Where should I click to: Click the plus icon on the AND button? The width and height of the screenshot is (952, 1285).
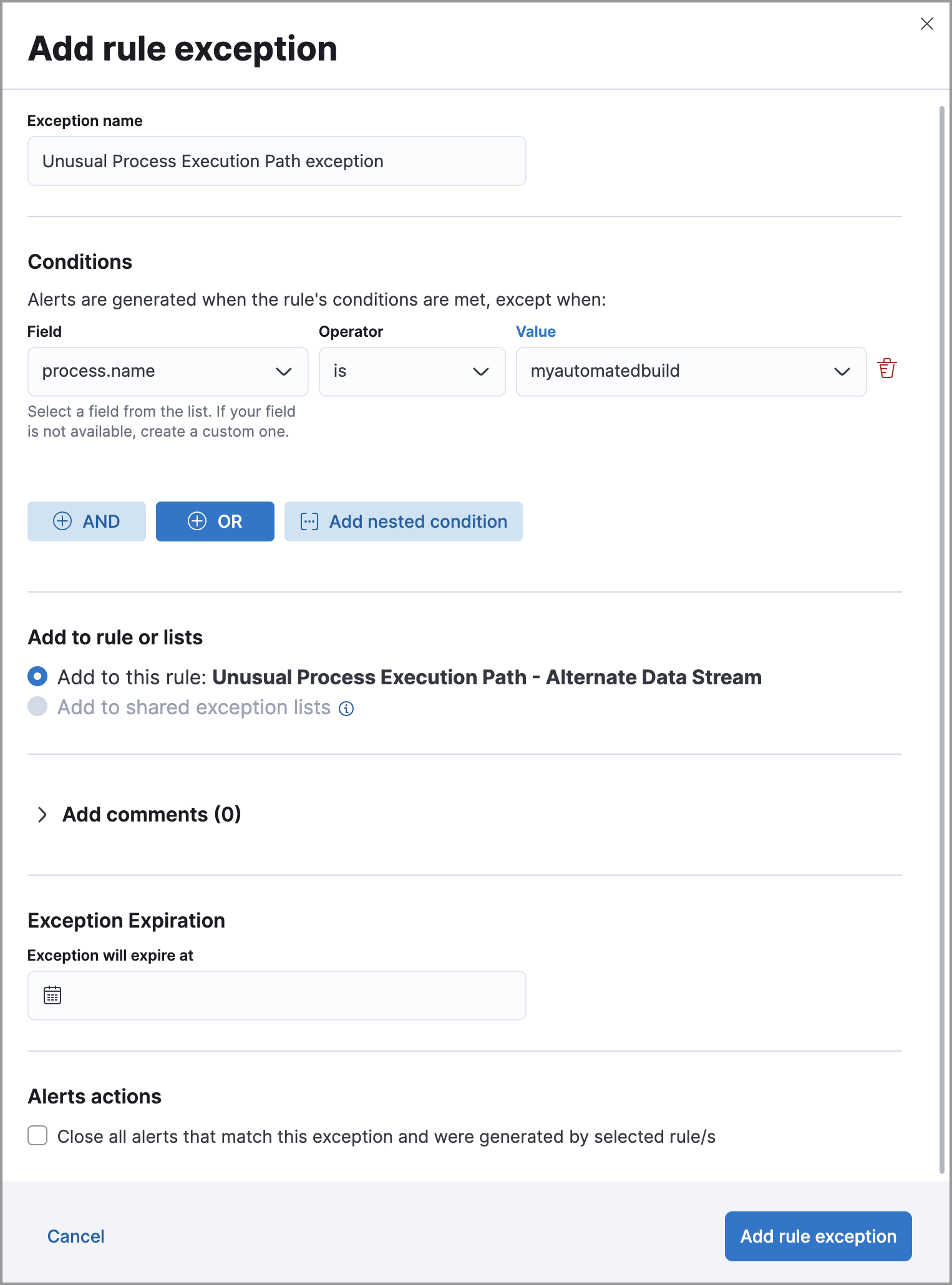click(62, 521)
